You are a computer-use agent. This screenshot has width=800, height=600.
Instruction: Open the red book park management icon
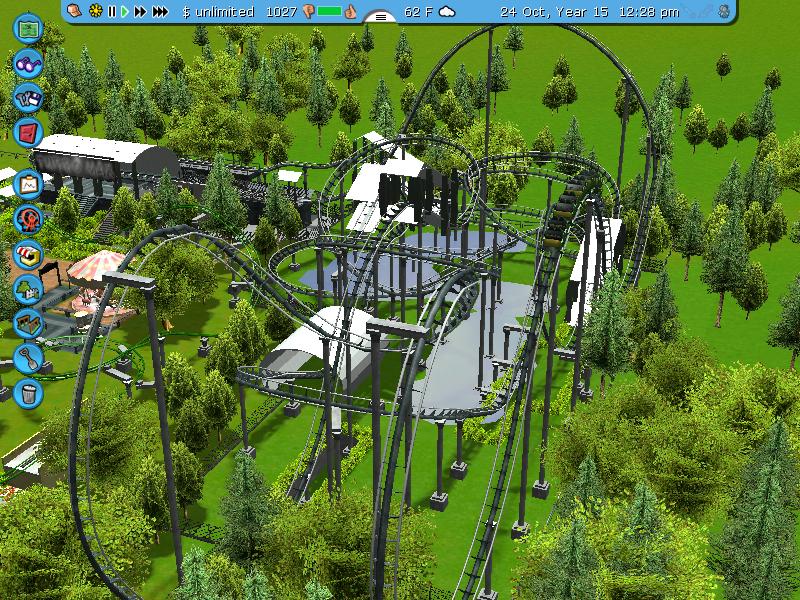coord(28,133)
